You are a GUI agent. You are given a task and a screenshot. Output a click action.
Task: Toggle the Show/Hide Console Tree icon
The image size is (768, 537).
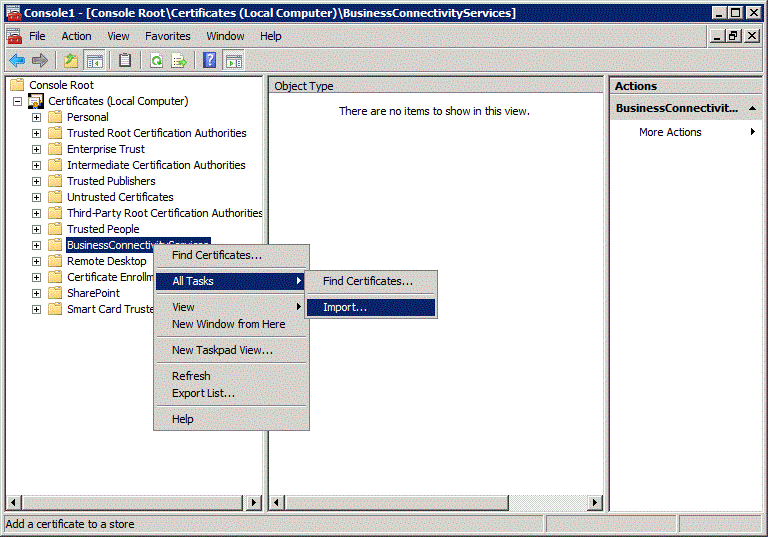coord(95,61)
